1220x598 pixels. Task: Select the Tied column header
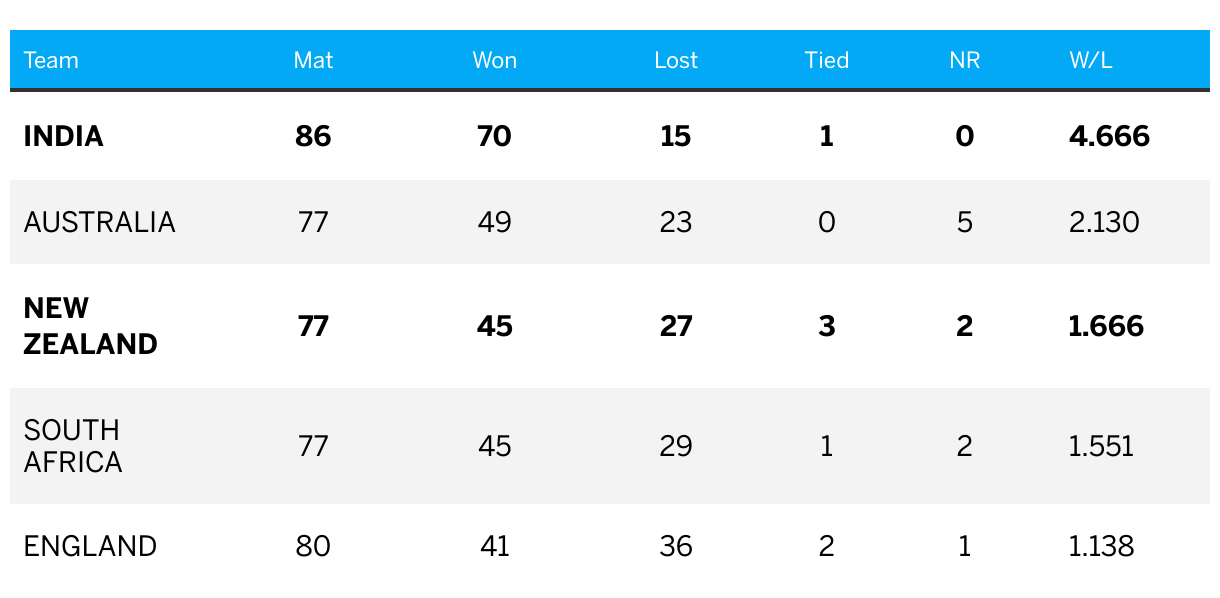pos(826,60)
